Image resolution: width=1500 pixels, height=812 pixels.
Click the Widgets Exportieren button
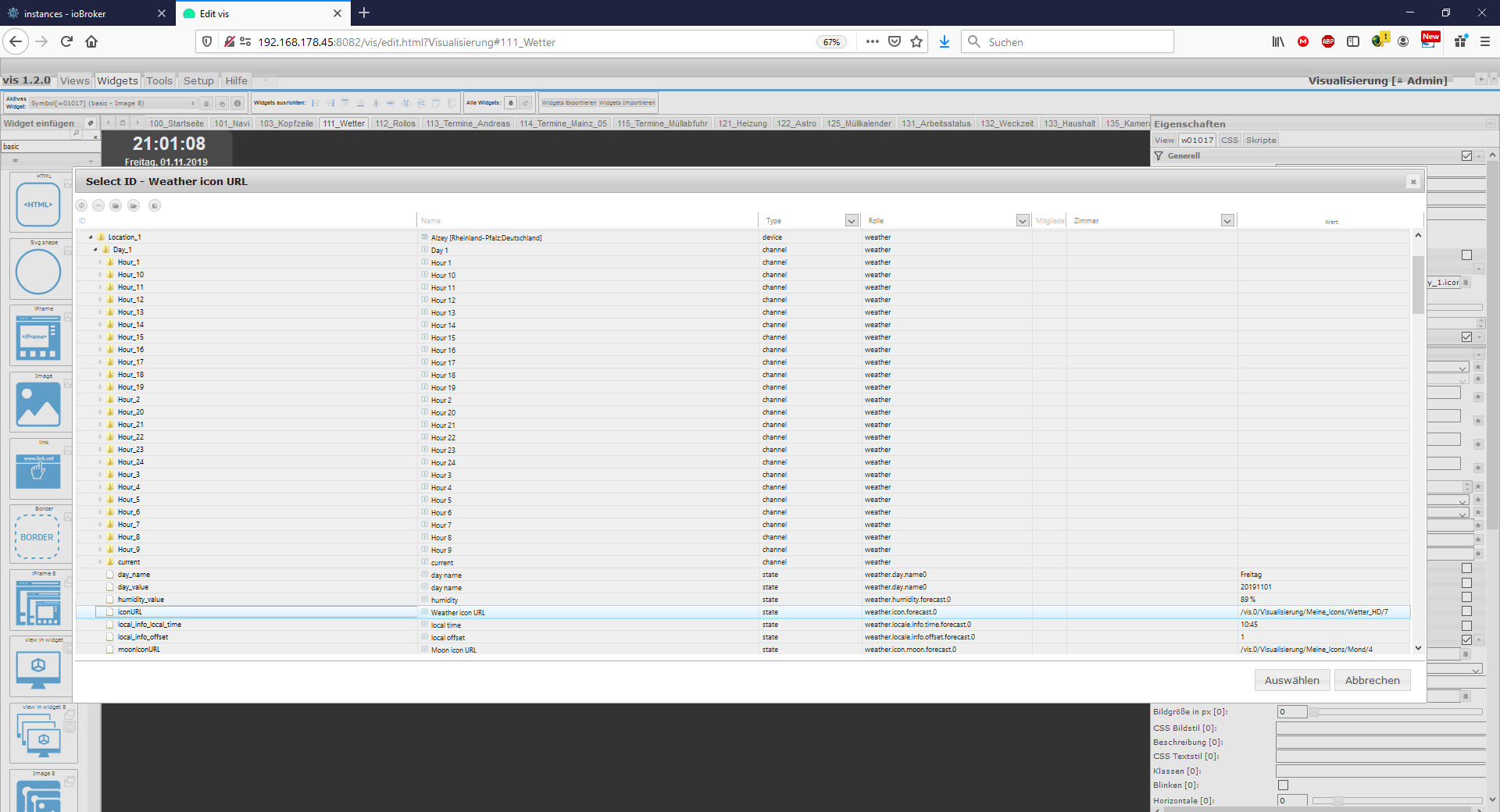pos(569,103)
